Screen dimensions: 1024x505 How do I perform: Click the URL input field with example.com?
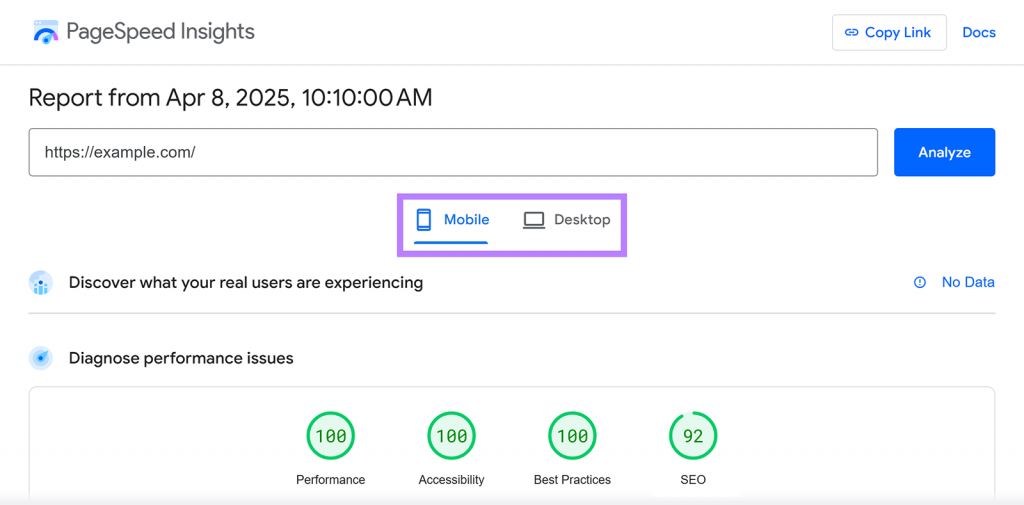tap(453, 152)
